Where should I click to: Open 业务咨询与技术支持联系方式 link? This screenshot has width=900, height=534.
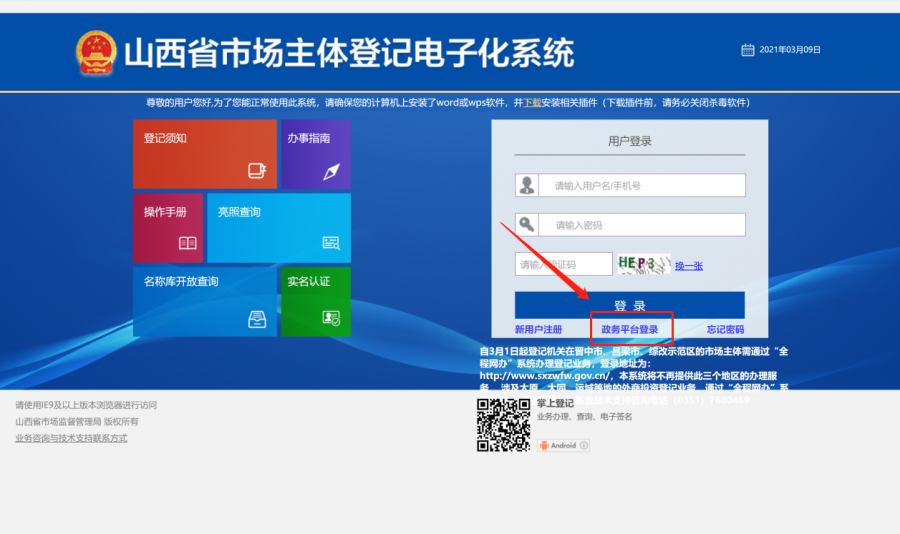71,438
